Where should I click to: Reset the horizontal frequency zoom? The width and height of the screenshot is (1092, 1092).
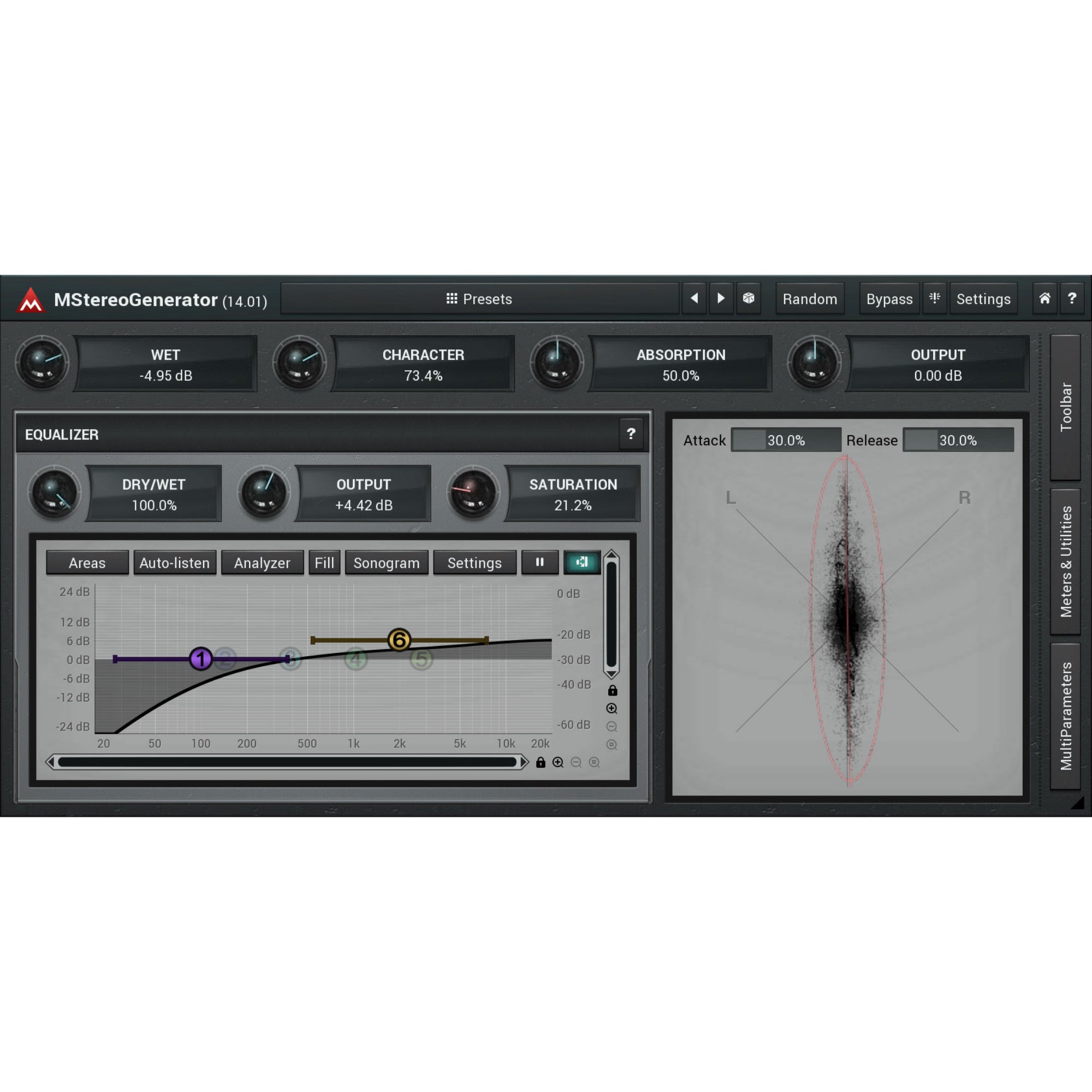click(x=594, y=762)
